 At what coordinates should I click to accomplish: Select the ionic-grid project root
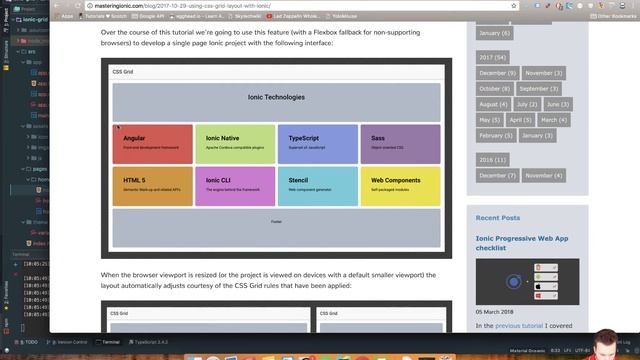click(32, 19)
